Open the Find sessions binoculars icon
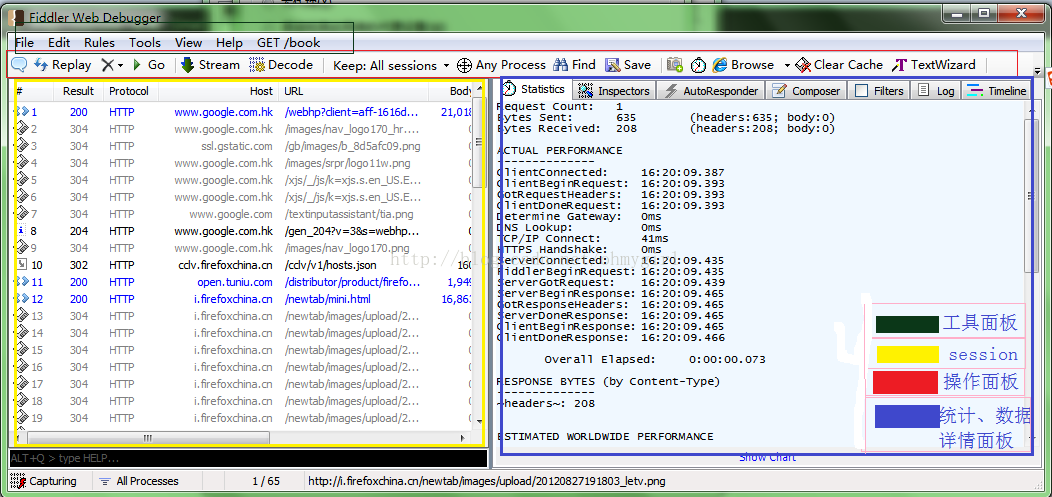This screenshot has width=1052, height=497. (561, 65)
